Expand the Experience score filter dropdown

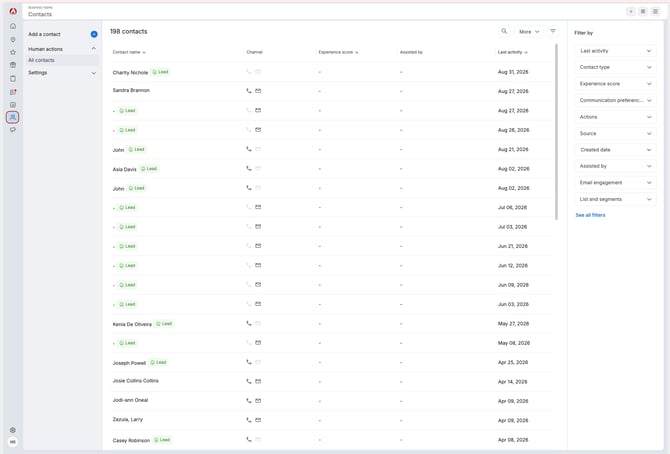(x=615, y=84)
